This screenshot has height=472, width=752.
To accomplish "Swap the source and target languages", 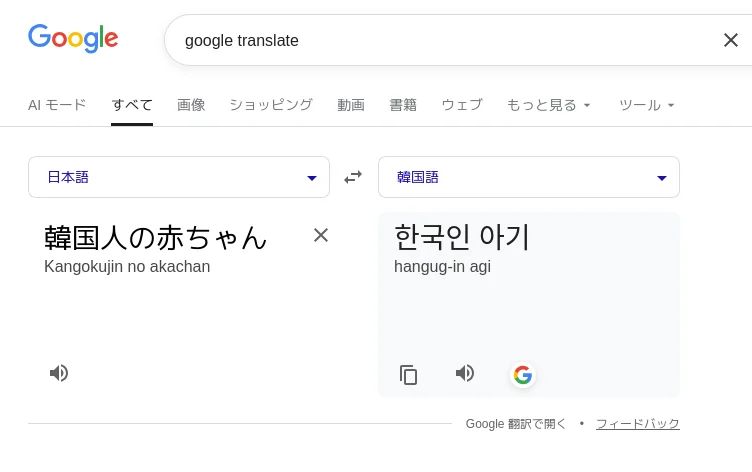I will [353, 177].
